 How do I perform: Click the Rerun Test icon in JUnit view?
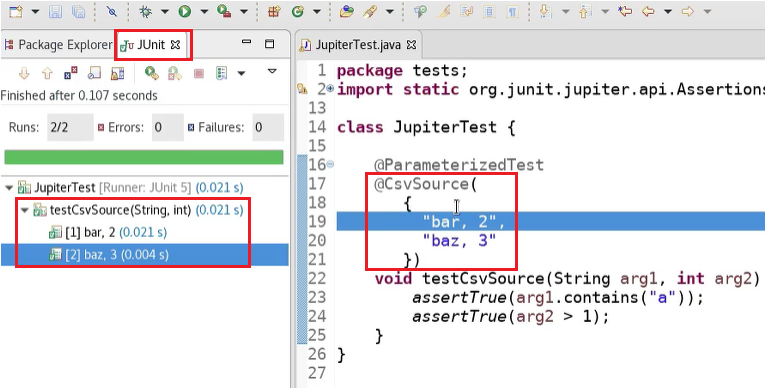coord(152,73)
